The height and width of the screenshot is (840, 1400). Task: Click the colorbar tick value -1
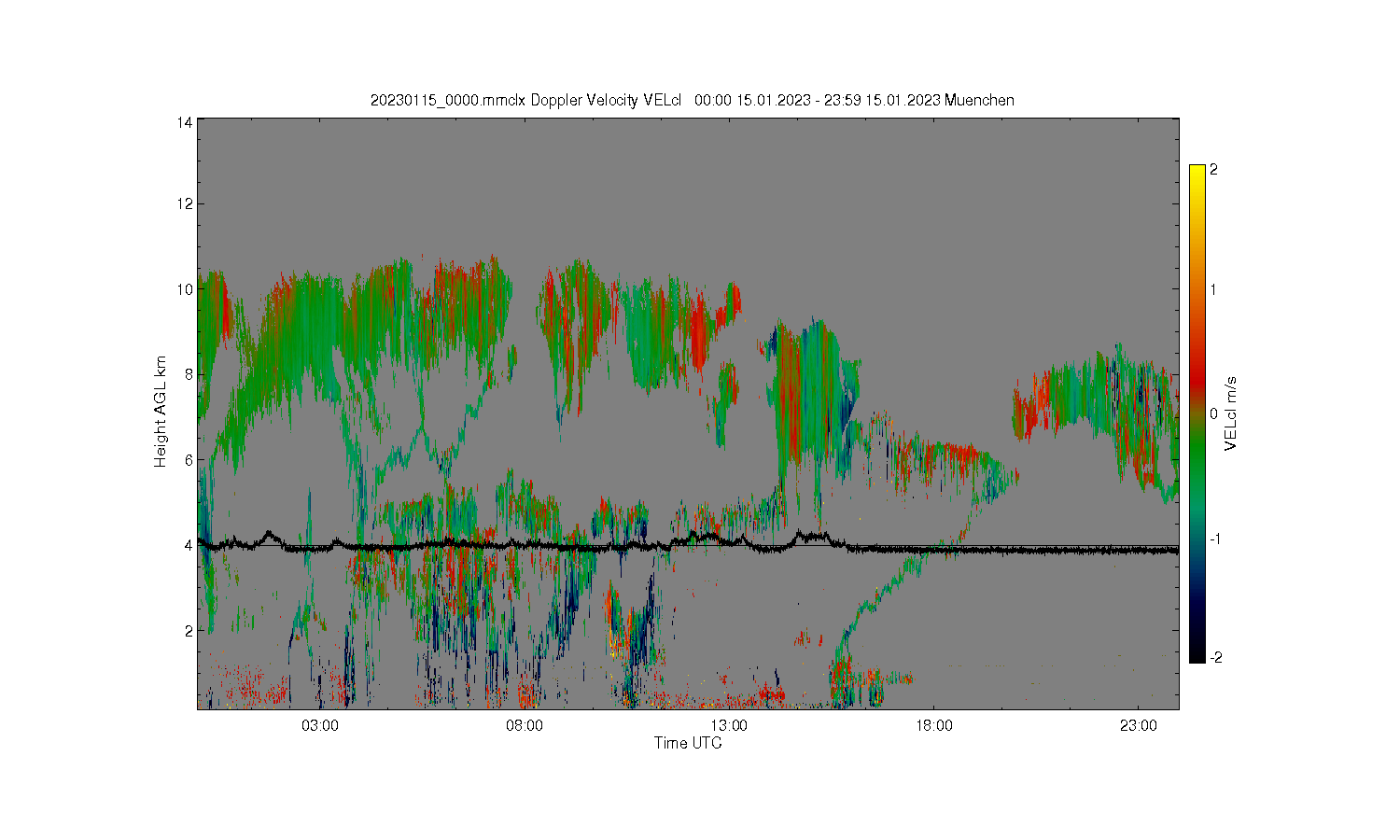(x=1215, y=539)
